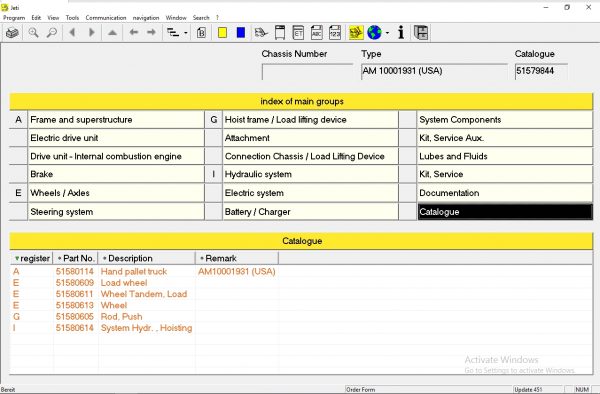600x394 pixels.
Task: Click the ABC page toolbar icon
Action: pyautogui.click(x=316, y=33)
